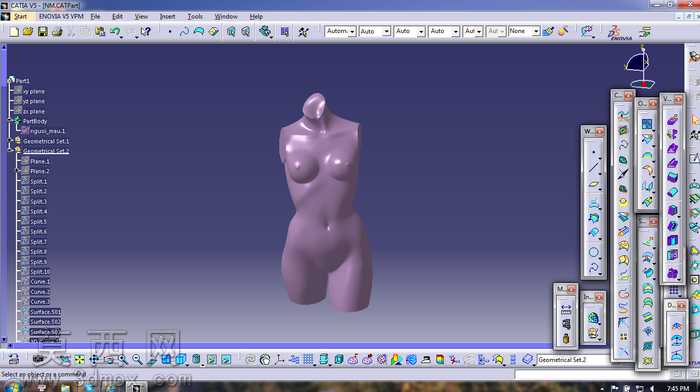Click the Print icon in top toolbar

point(57,32)
